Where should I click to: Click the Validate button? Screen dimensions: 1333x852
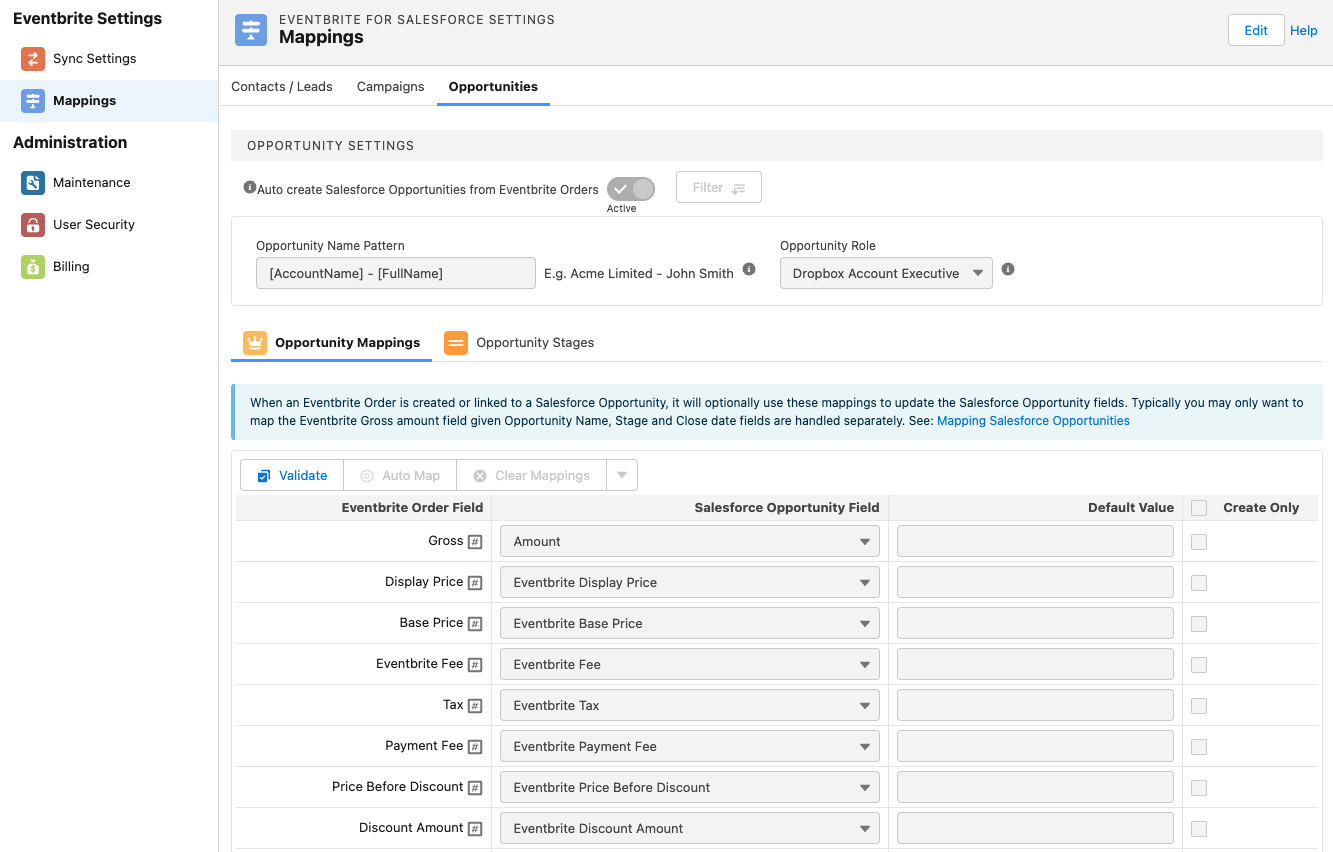[292, 475]
